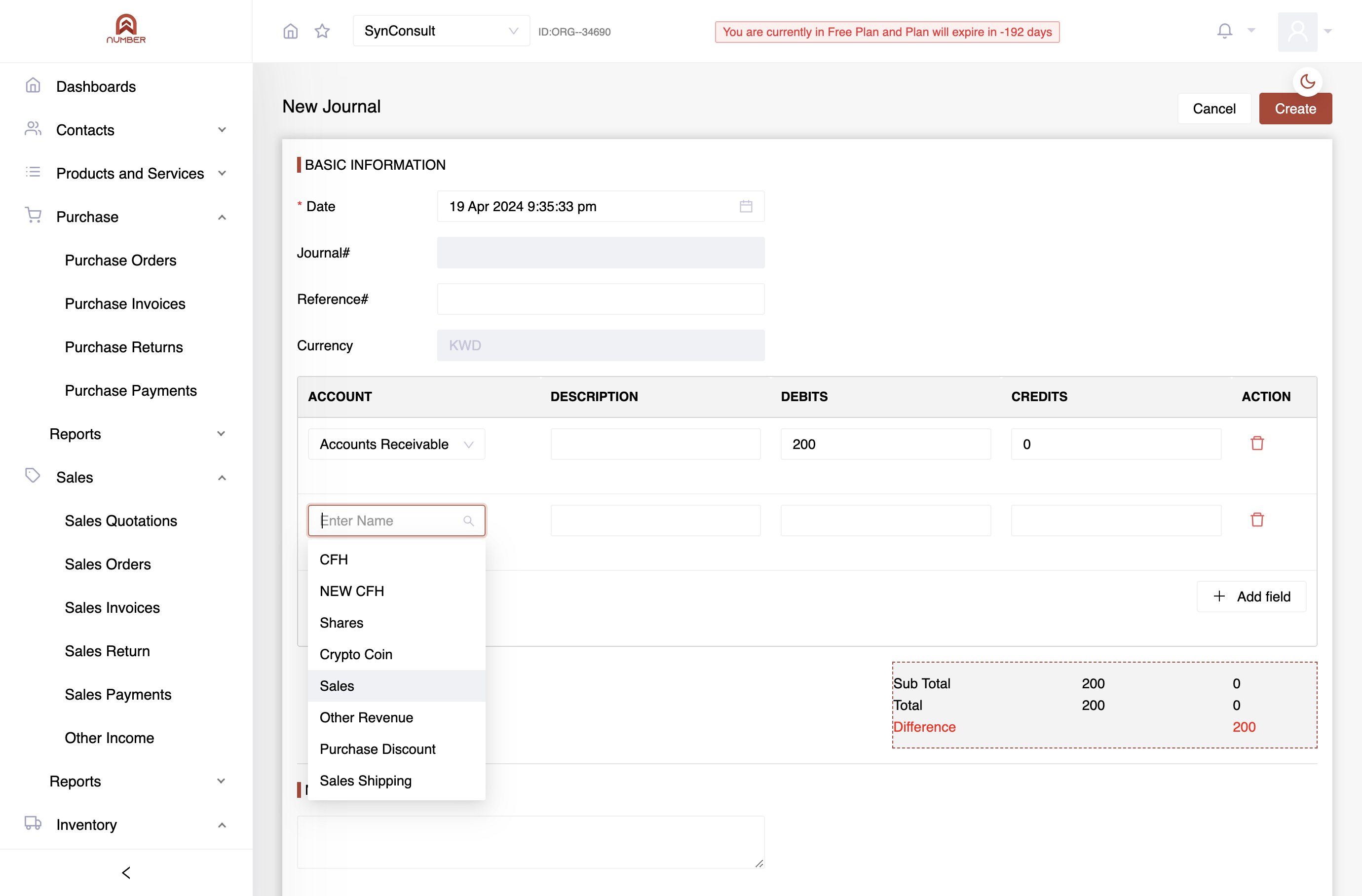Click the Number logo
This screenshot has height=896, width=1362.
tap(126, 29)
